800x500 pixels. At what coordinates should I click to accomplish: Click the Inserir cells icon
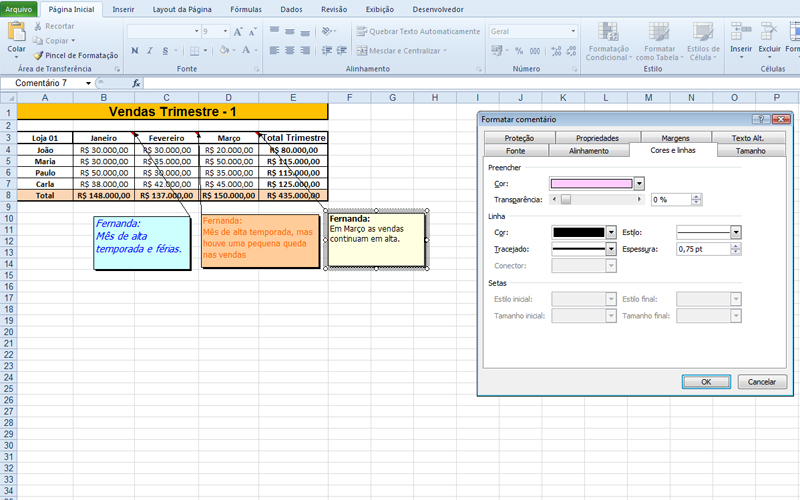[741, 32]
